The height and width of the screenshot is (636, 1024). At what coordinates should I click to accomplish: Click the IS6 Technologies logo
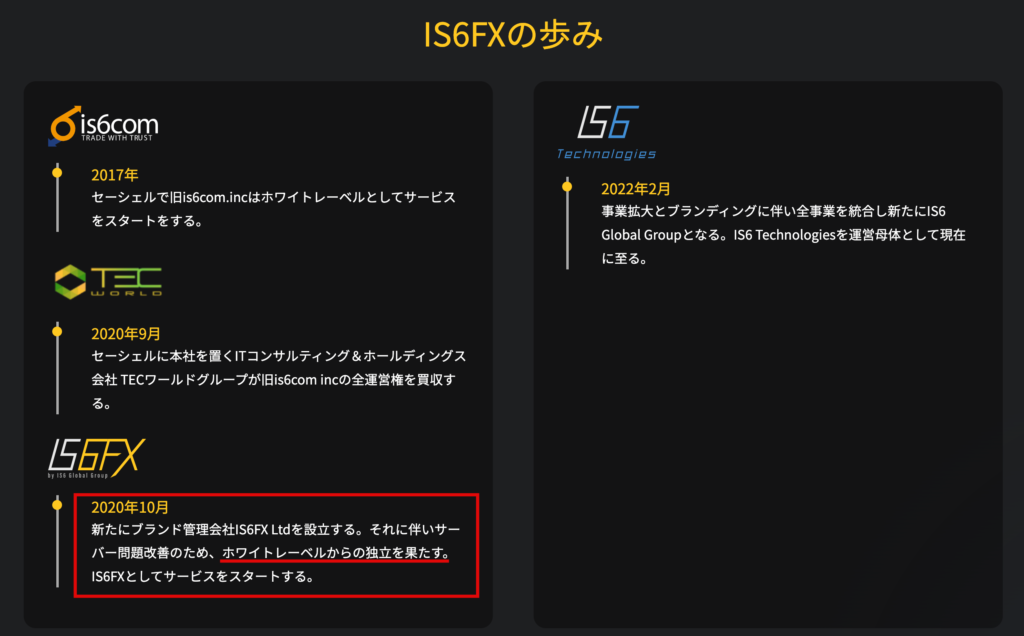[606, 133]
